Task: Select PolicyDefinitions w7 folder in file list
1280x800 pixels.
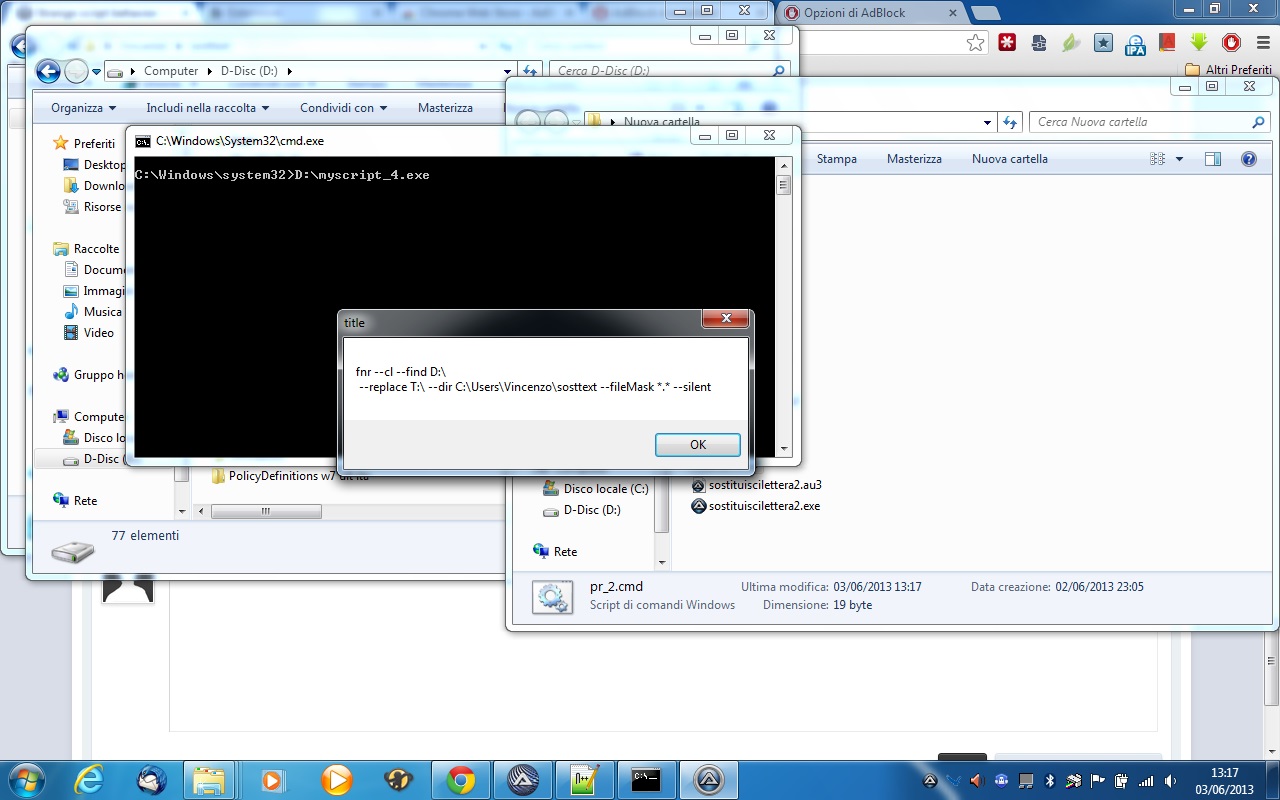Action: point(290,476)
